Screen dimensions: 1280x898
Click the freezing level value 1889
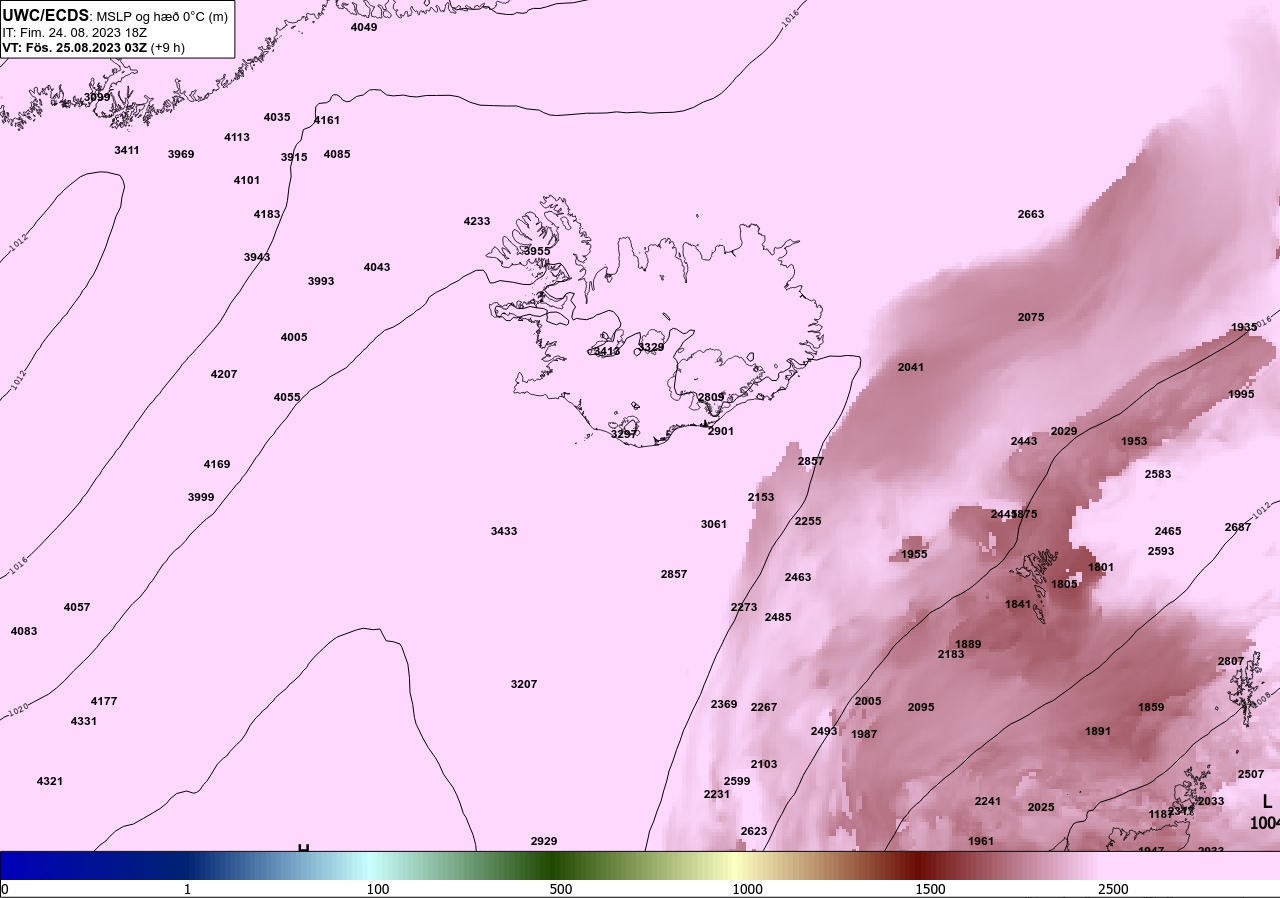coord(968,644)
